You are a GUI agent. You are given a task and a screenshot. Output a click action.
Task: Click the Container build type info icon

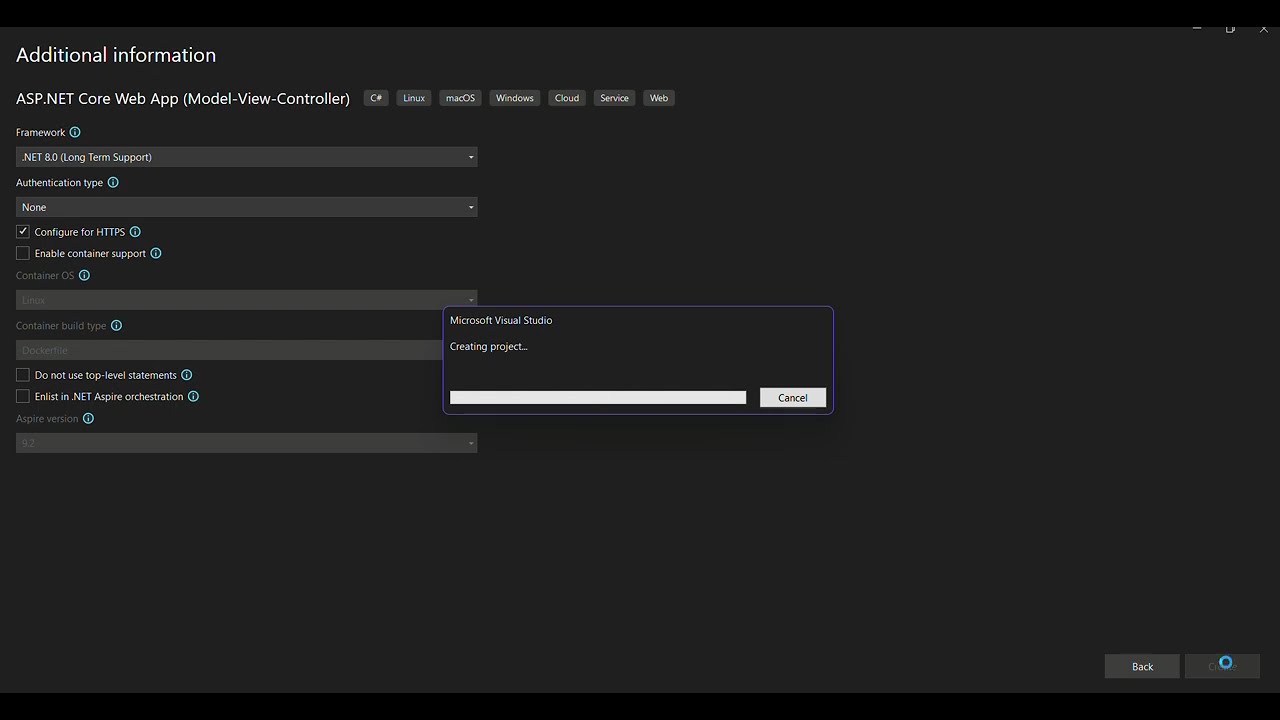[x=116, y=325]
